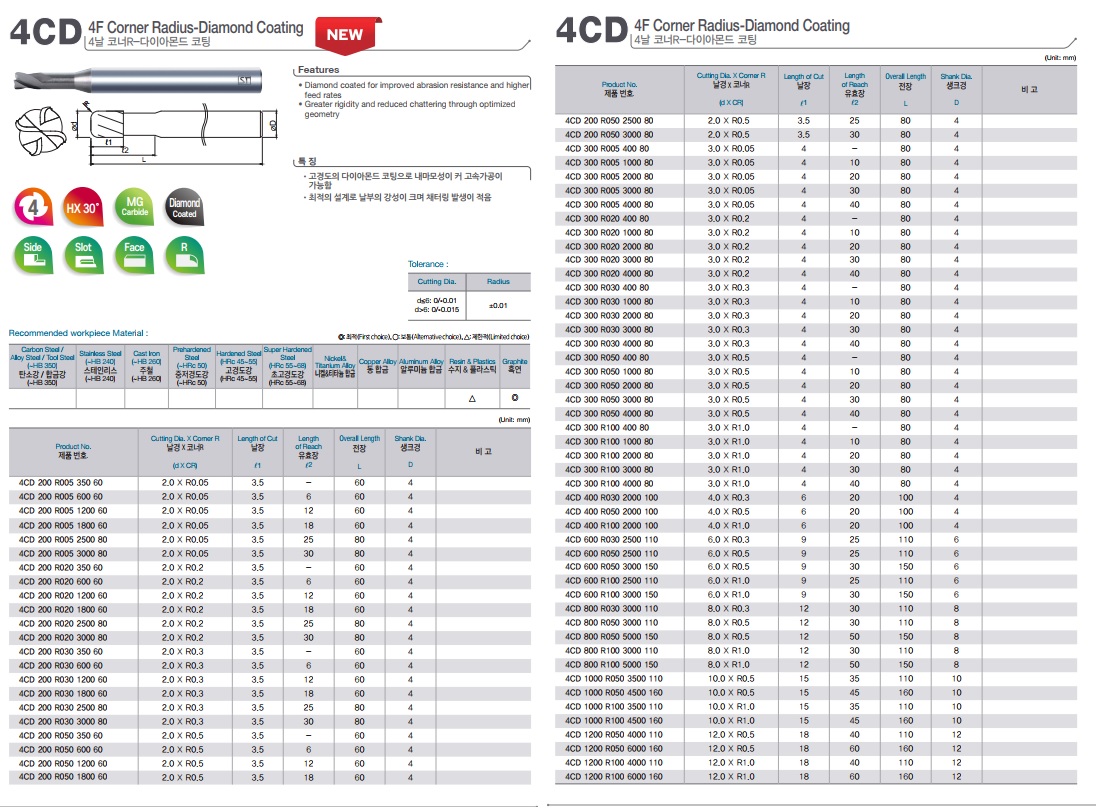This screenshot has width=1102, height=808.
Task: Click product number 4CD 200 R030 2500 80
Action: click(x=63, y=708)
